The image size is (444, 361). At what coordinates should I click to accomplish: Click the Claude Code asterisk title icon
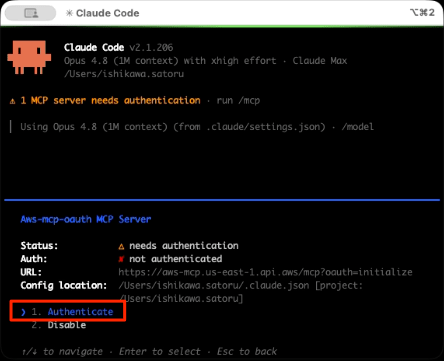pos(69,13)
